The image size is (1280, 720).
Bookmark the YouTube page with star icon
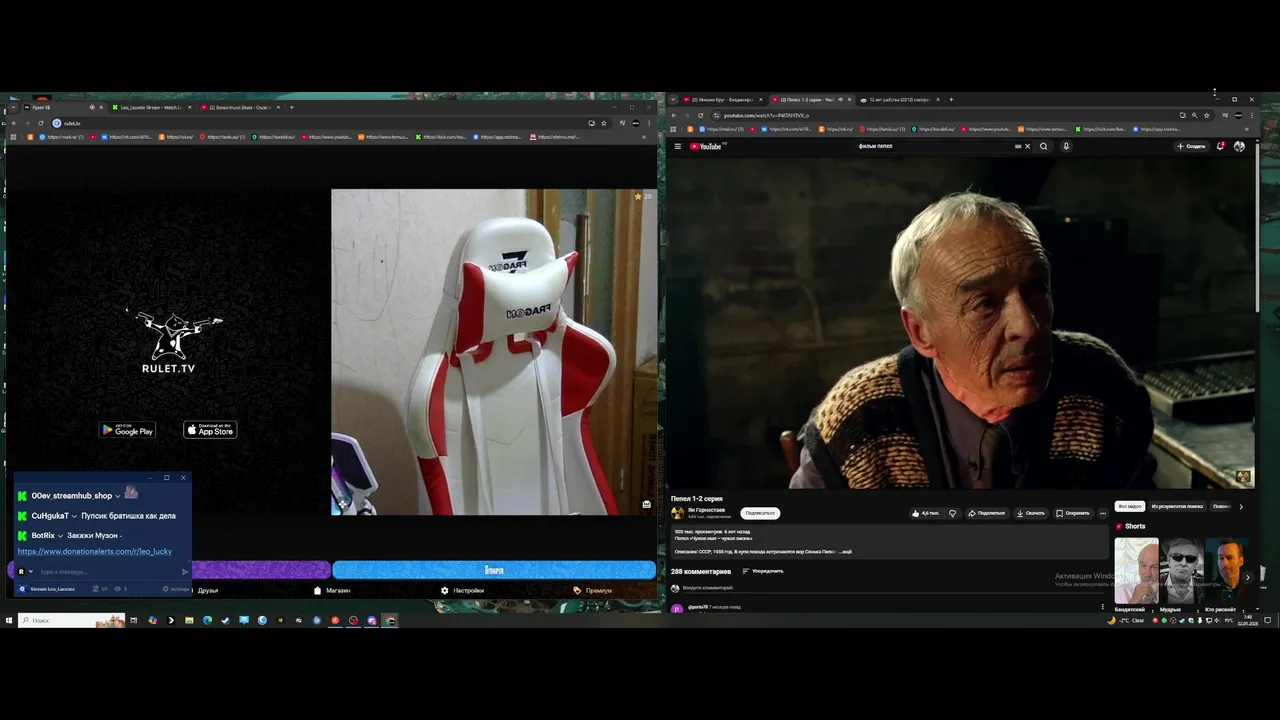click(1206, 115)
